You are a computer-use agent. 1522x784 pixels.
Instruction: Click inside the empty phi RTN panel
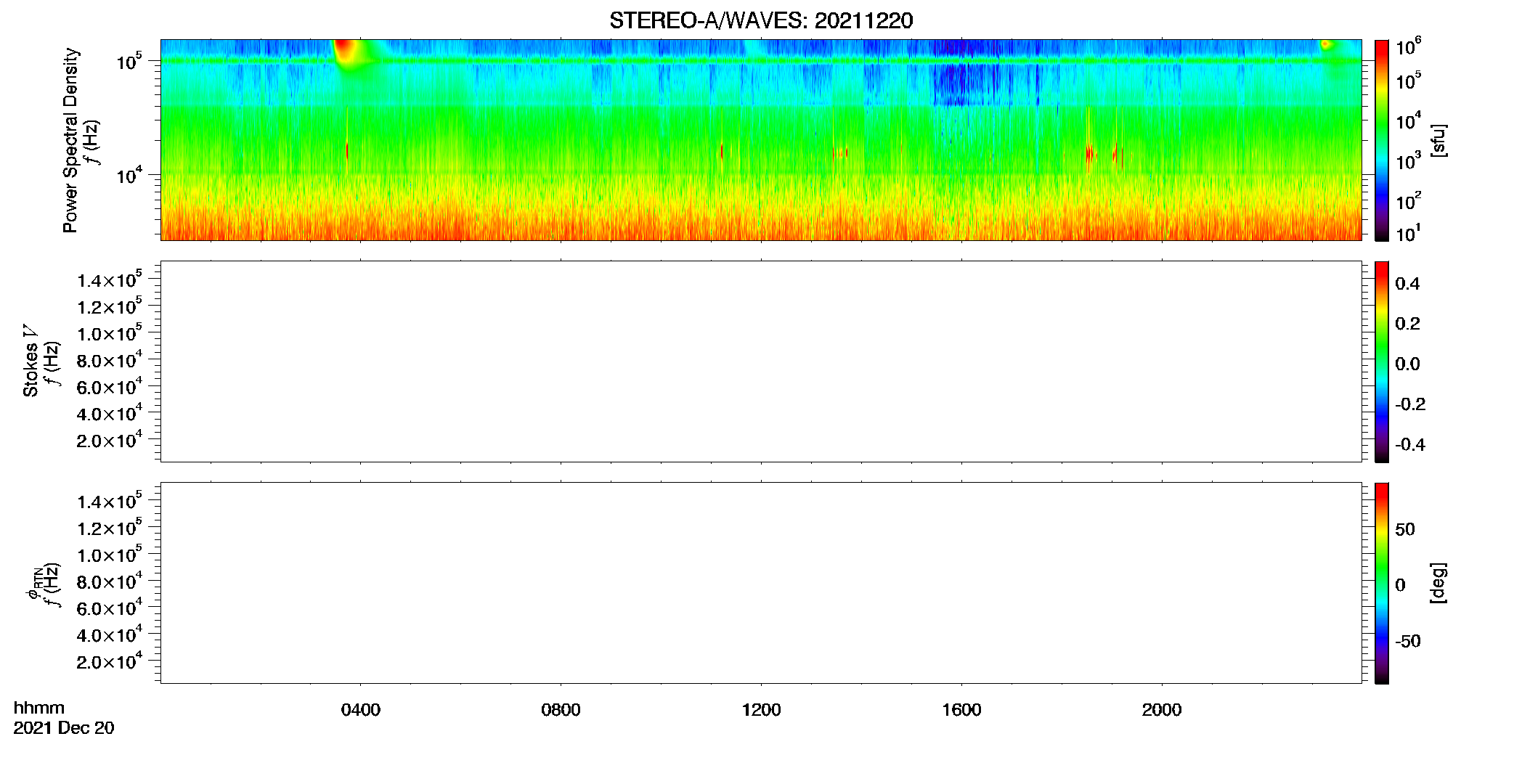(761, 583)
